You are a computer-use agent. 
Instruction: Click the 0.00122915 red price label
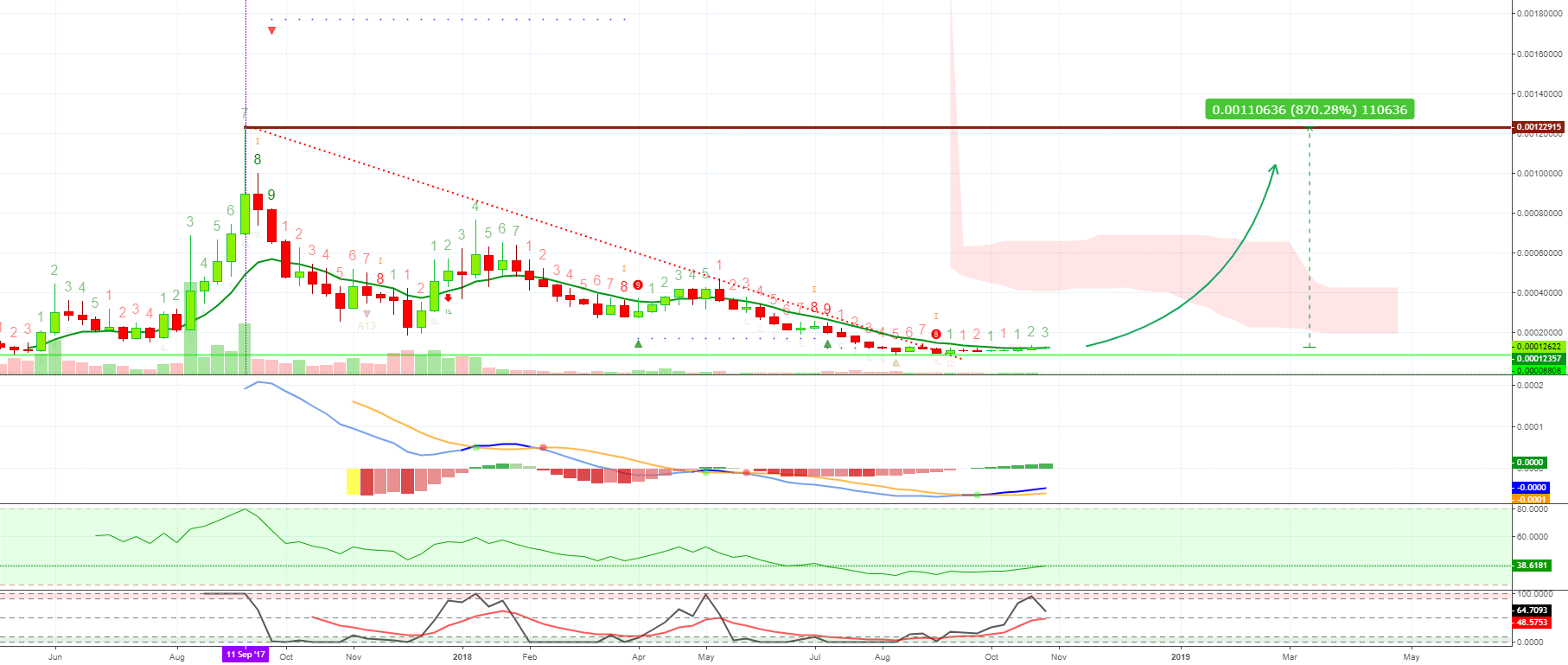click(1539, 127)
